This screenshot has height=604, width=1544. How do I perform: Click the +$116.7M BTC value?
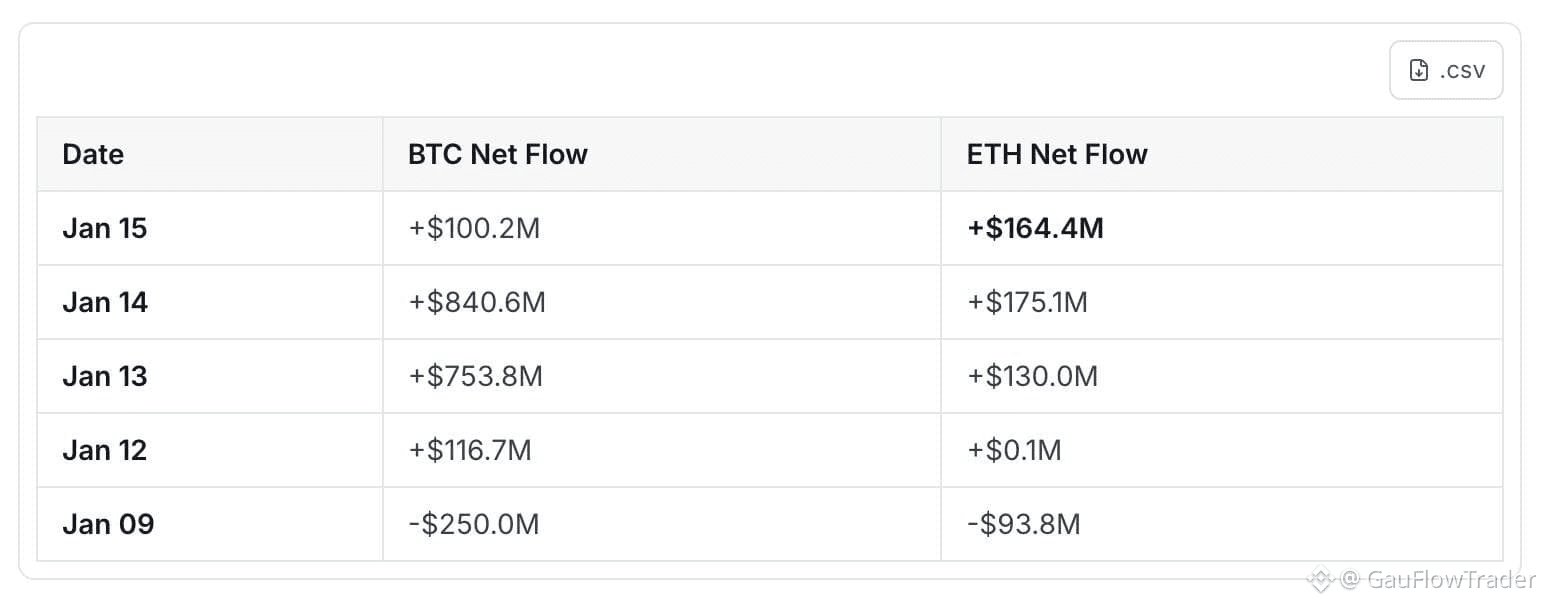[469, 450]
